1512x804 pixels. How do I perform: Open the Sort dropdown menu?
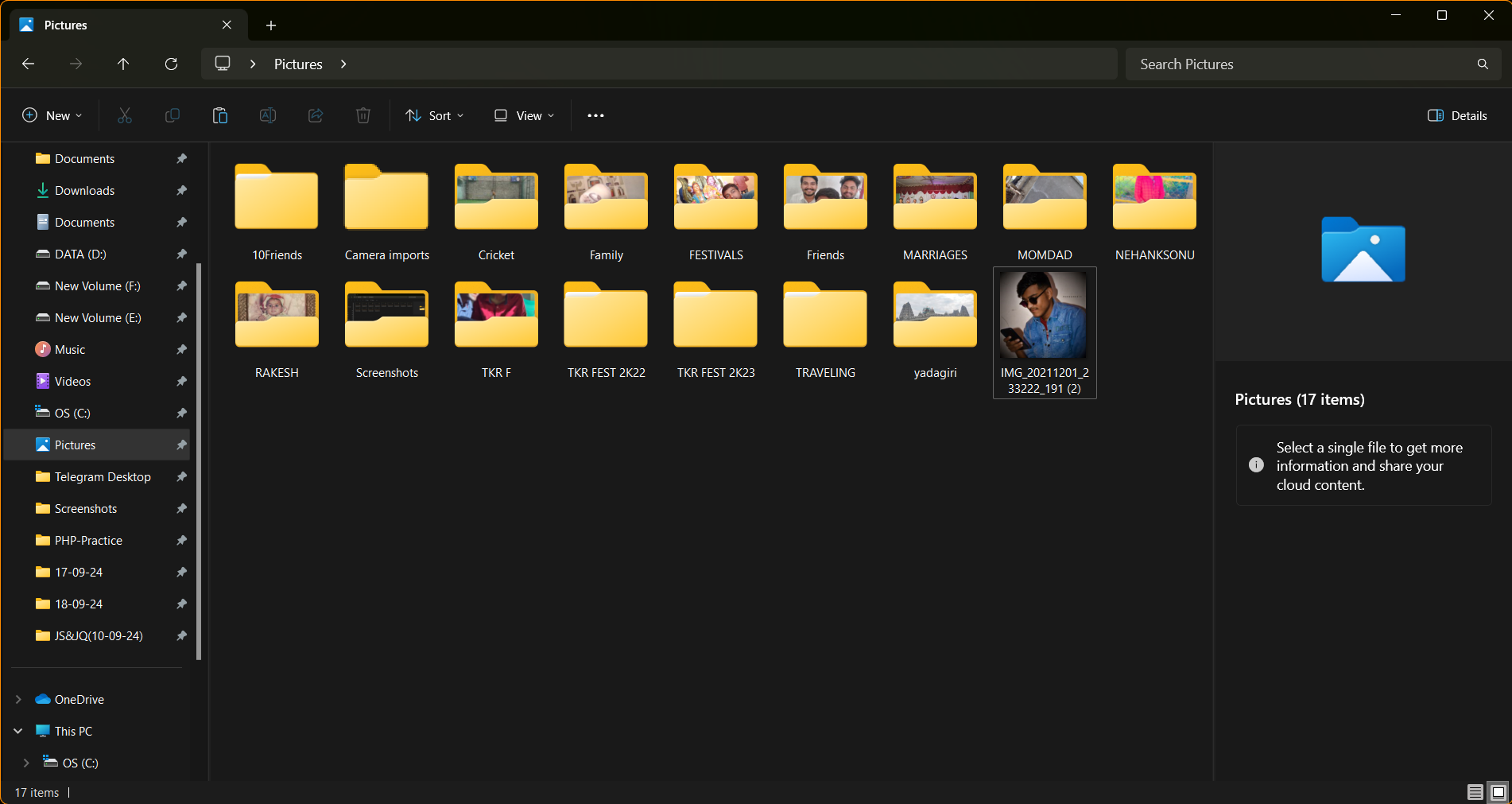435,115
